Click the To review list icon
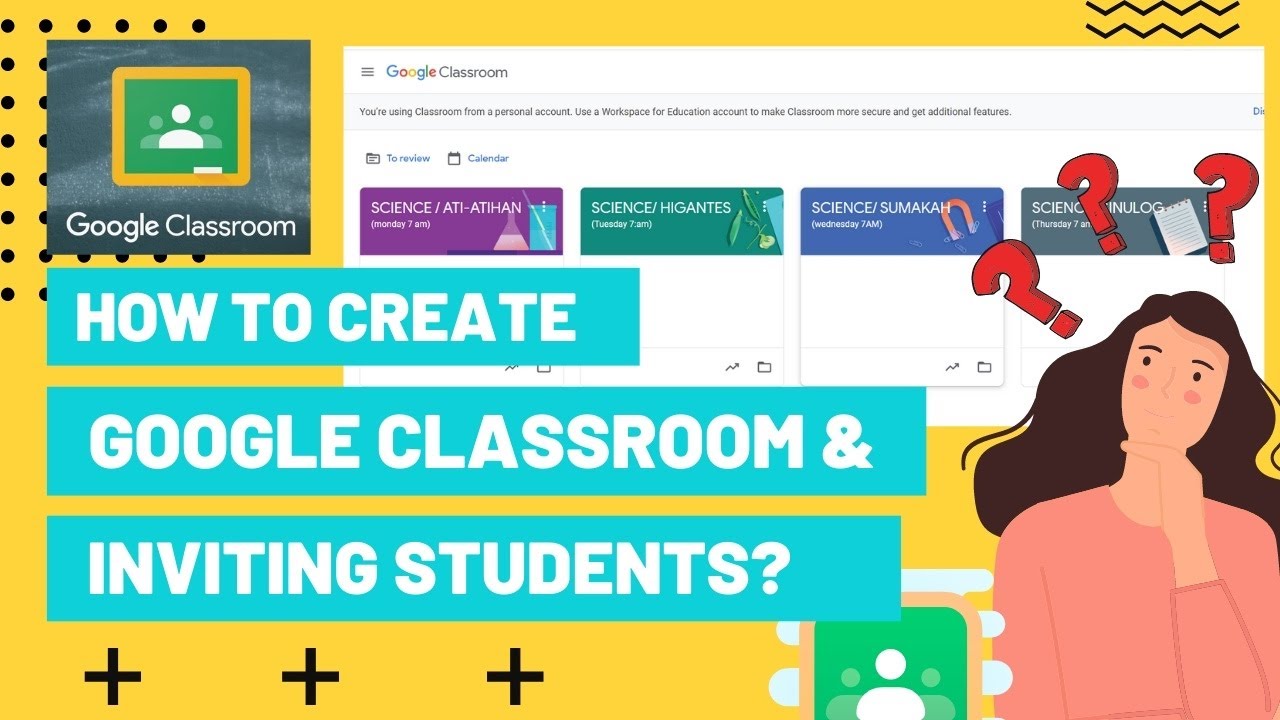Viewport: 1280px width, 720px height. coord(373,158)
